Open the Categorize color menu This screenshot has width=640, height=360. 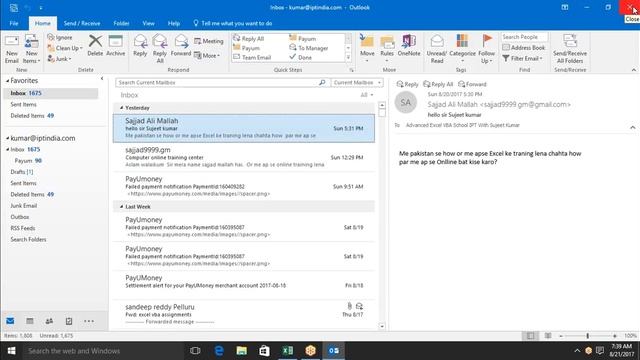[x=462, y=49]
